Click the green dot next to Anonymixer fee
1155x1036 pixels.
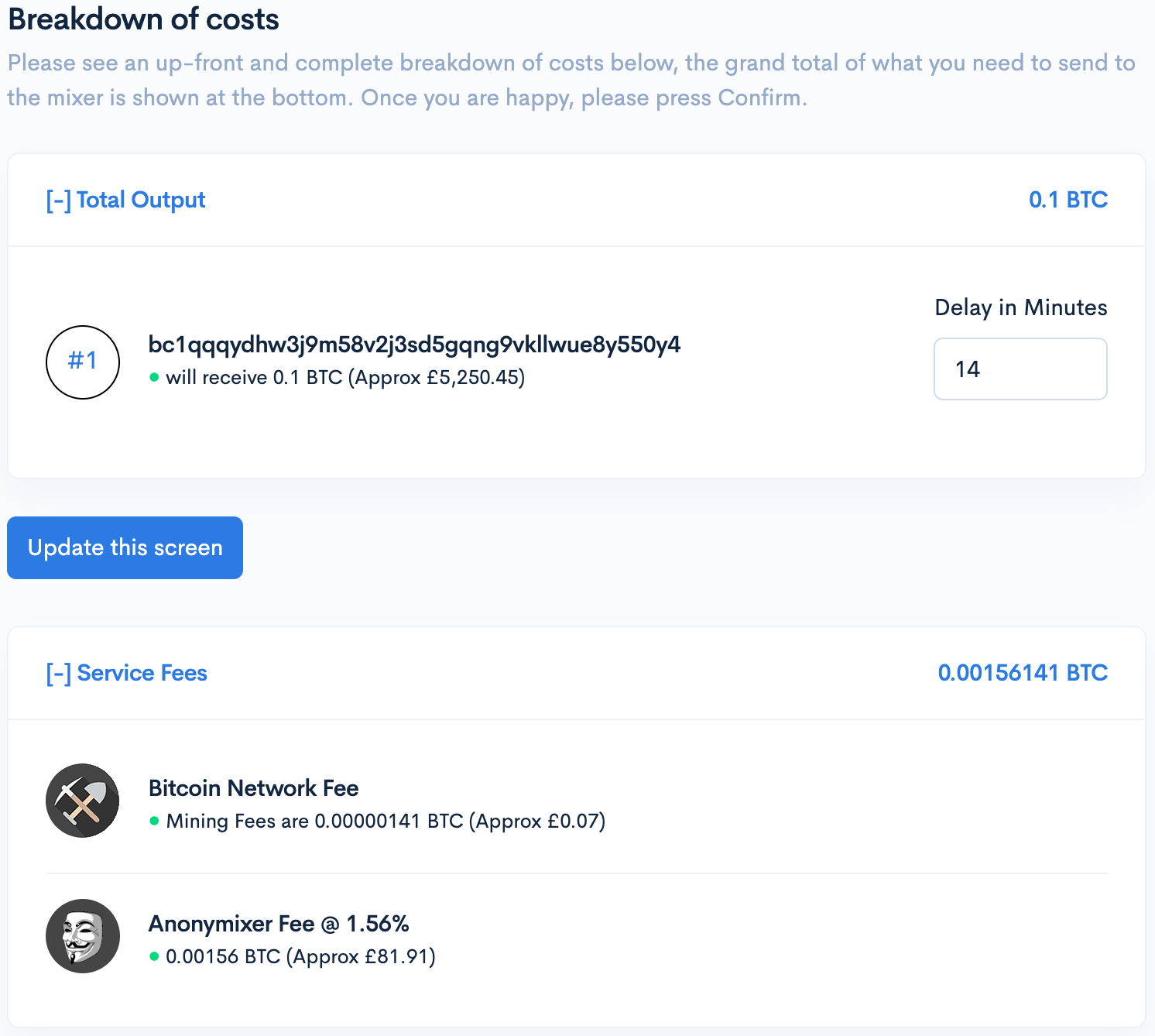pyautogui.click(x=155, y=958)
